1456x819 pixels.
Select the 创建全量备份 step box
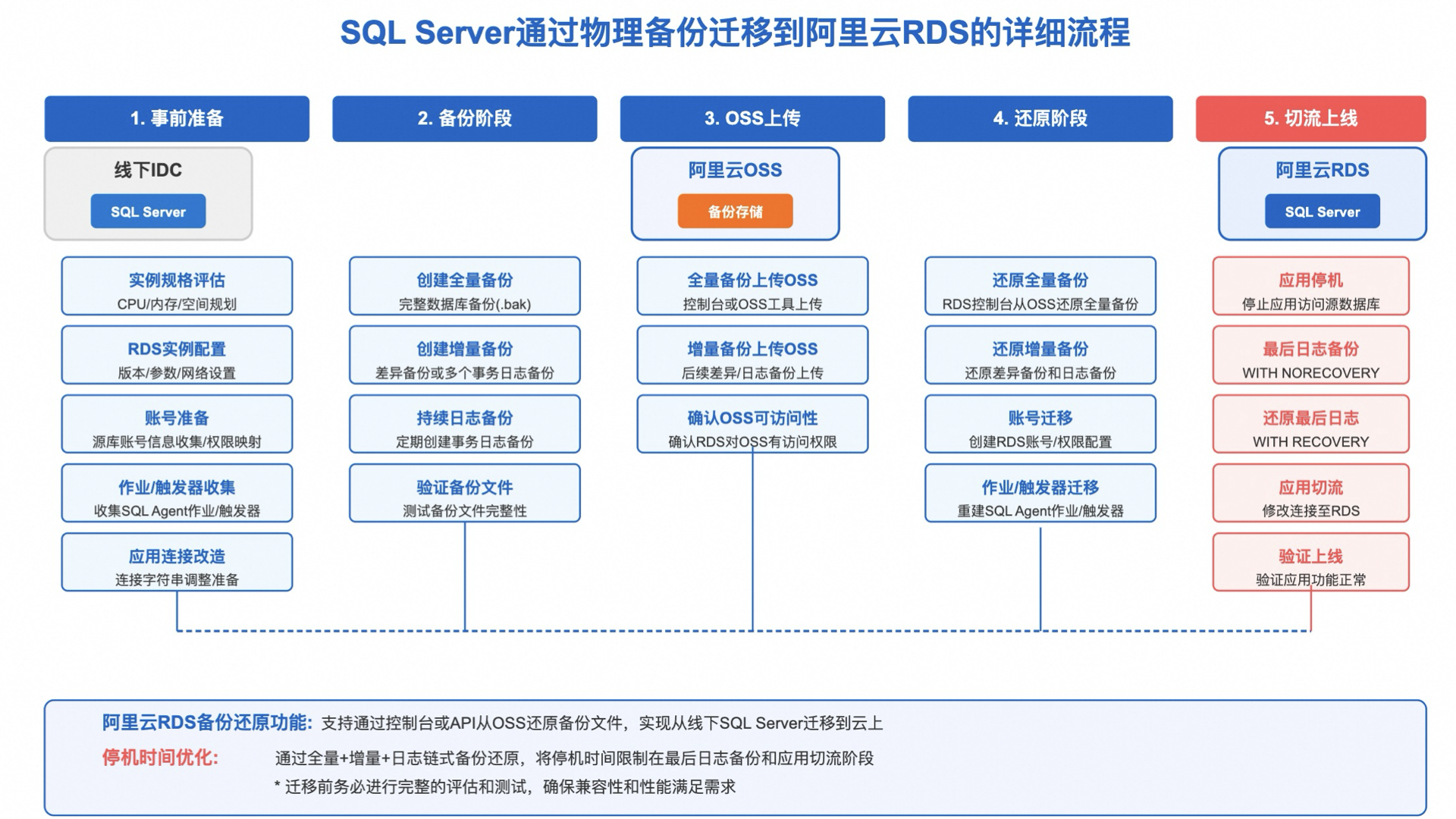pyautogui.click(x=465, y=286)
